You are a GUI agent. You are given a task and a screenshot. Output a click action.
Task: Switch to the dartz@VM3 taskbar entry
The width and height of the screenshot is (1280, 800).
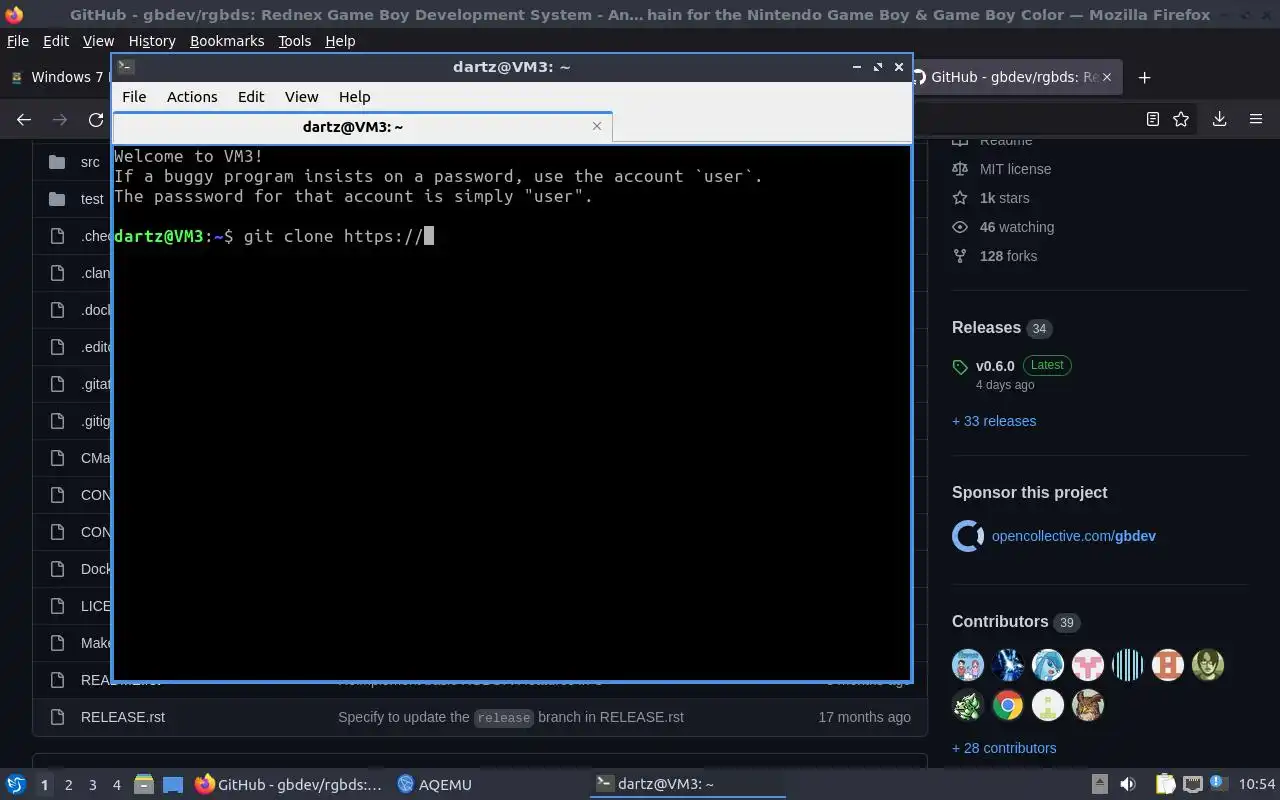pyautogui.click(x=689, y=784)
